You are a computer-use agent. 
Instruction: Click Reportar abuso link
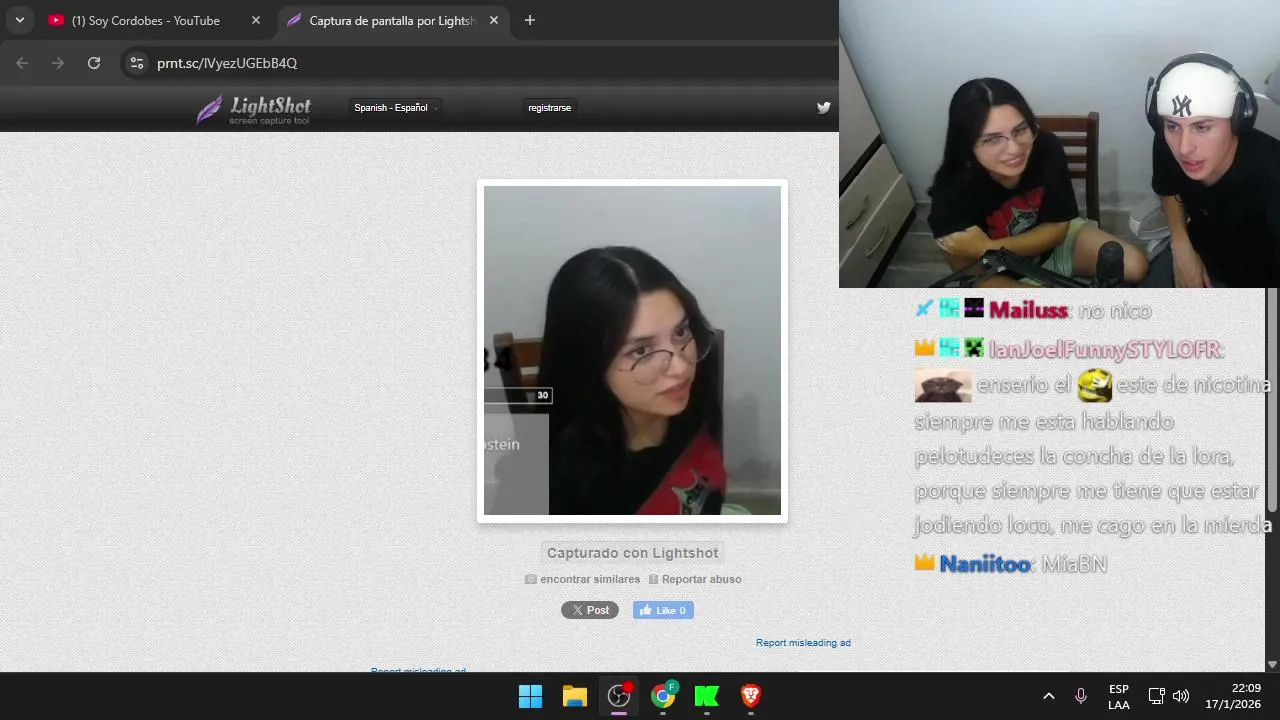click(x=695, y=579)
